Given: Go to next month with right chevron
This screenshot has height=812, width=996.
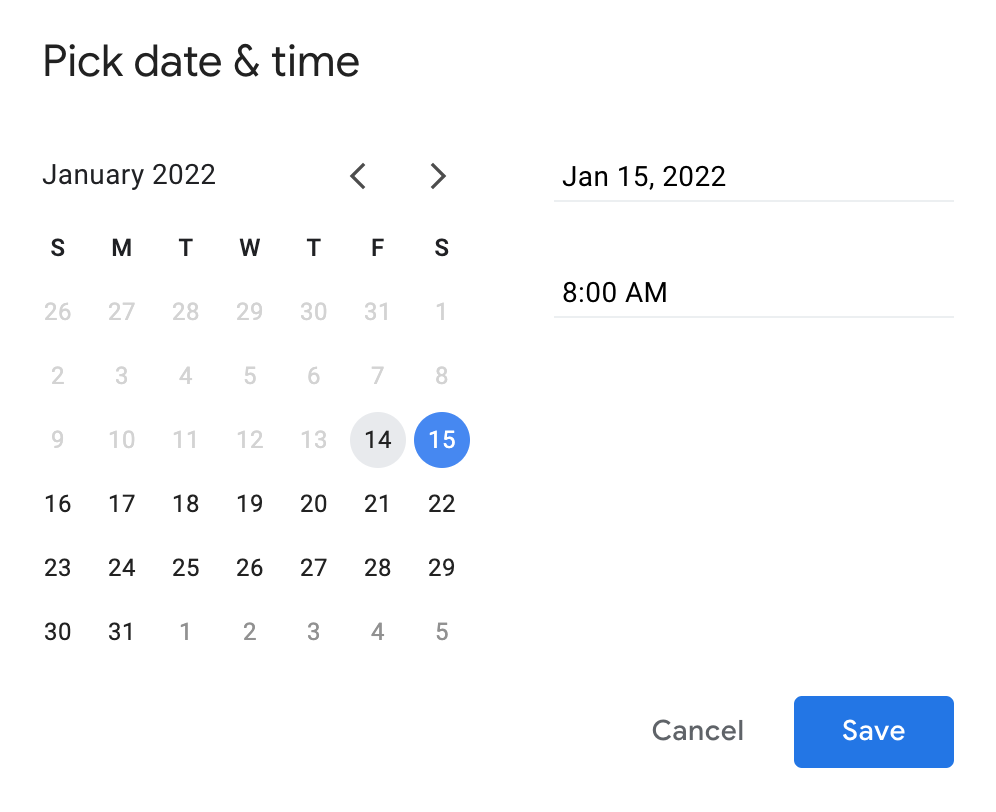Looking at the screenshot, I should [x=438, y=177].
